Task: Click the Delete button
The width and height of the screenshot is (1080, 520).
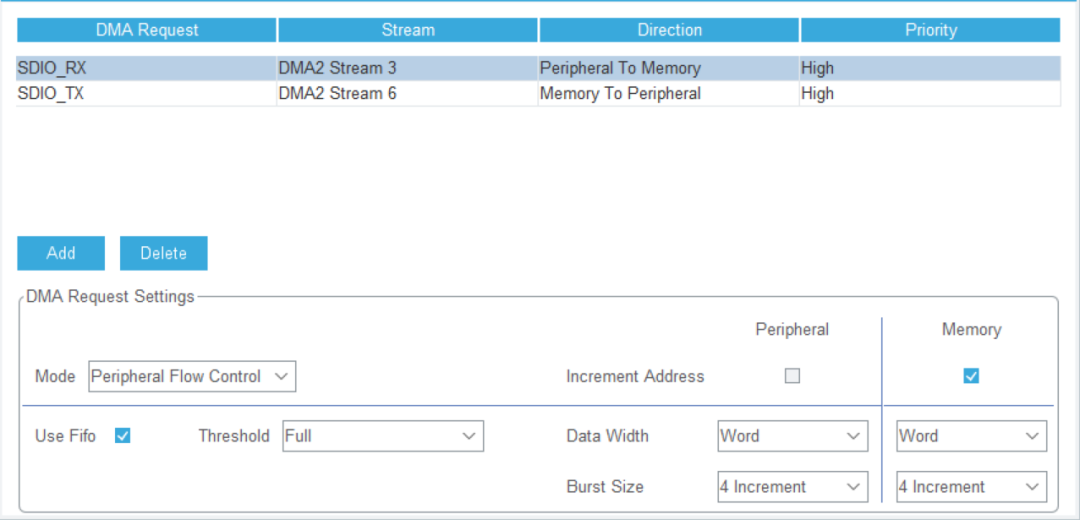Action: (163, 253)
